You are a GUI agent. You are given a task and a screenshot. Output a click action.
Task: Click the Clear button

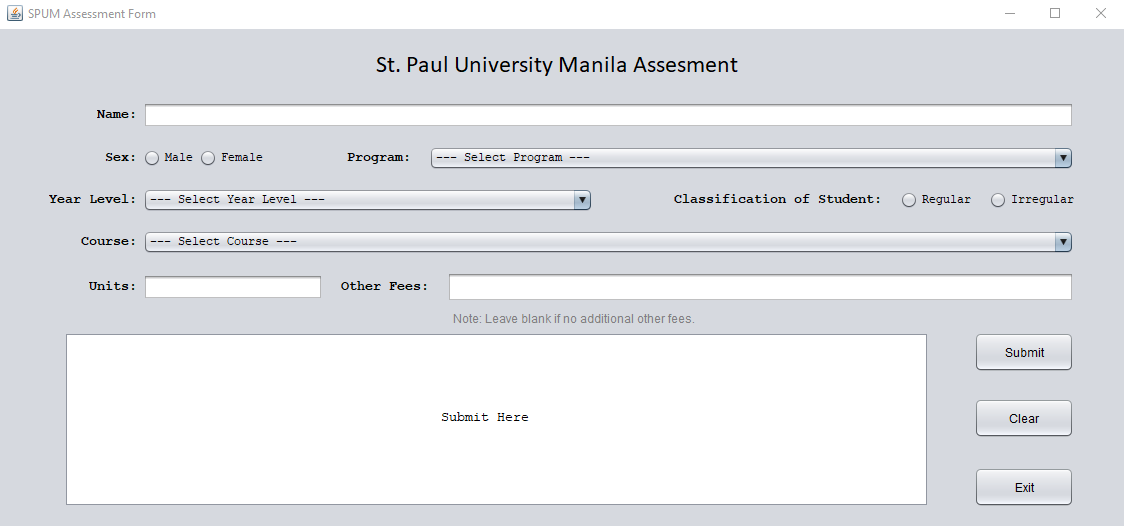[x=1024, y=419]
